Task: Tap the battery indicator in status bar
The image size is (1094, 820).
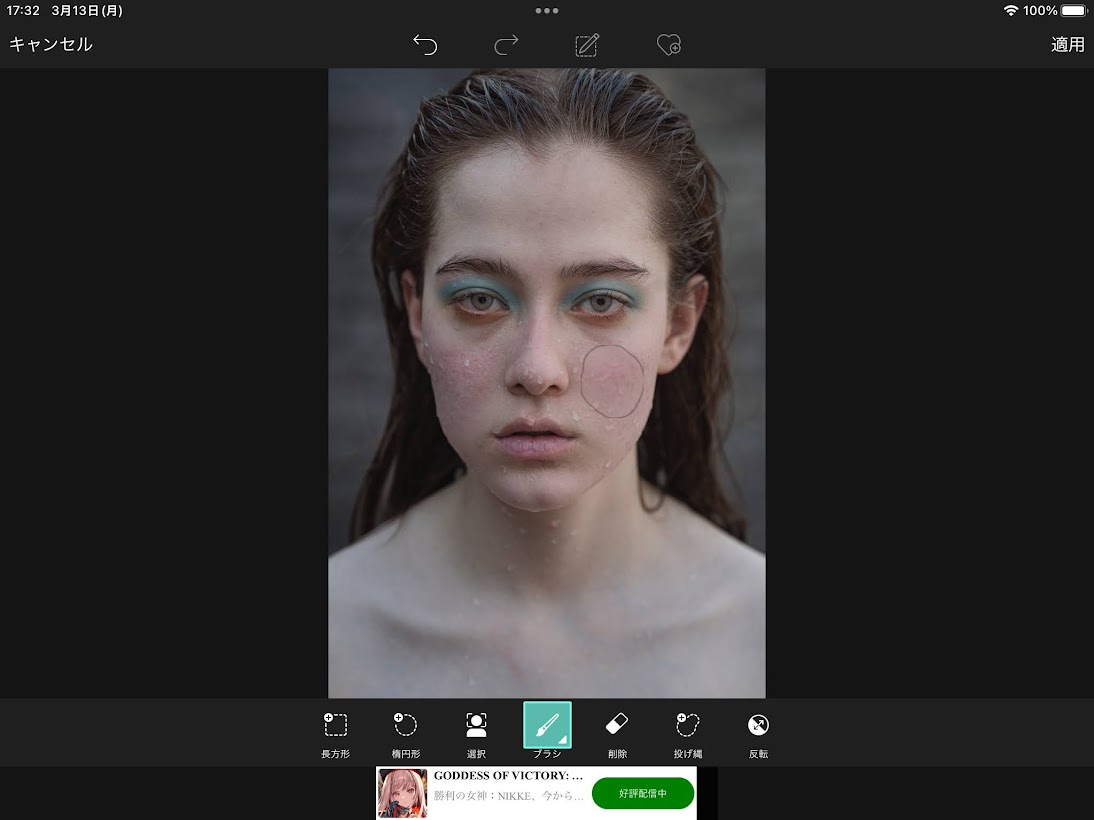Action: point(1073,10)
